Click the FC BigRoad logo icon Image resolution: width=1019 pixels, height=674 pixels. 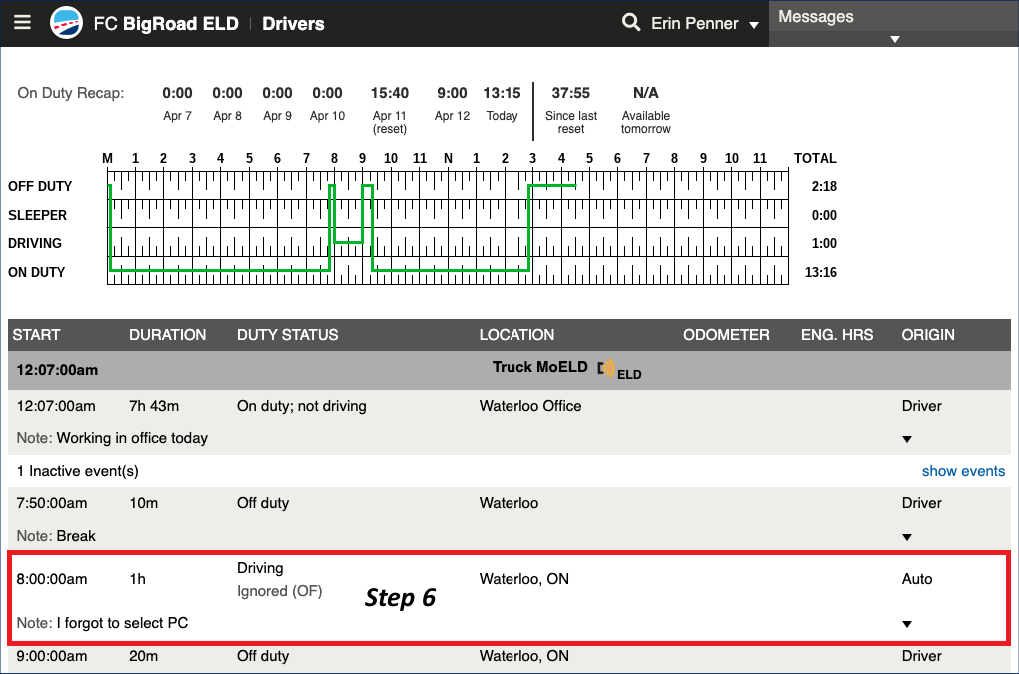pos(66,23)
